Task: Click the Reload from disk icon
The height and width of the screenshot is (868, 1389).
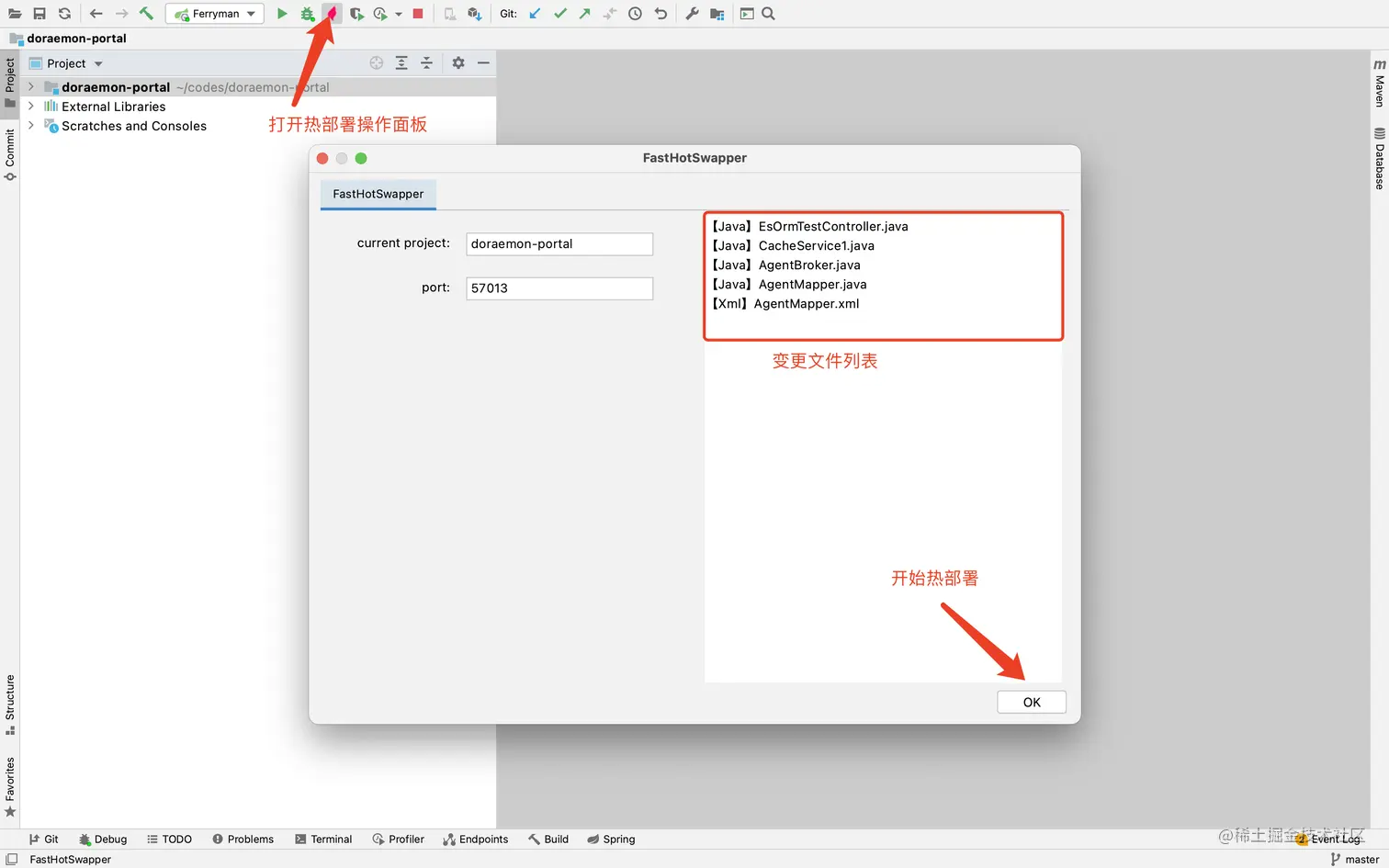Action: pos(64,14)
